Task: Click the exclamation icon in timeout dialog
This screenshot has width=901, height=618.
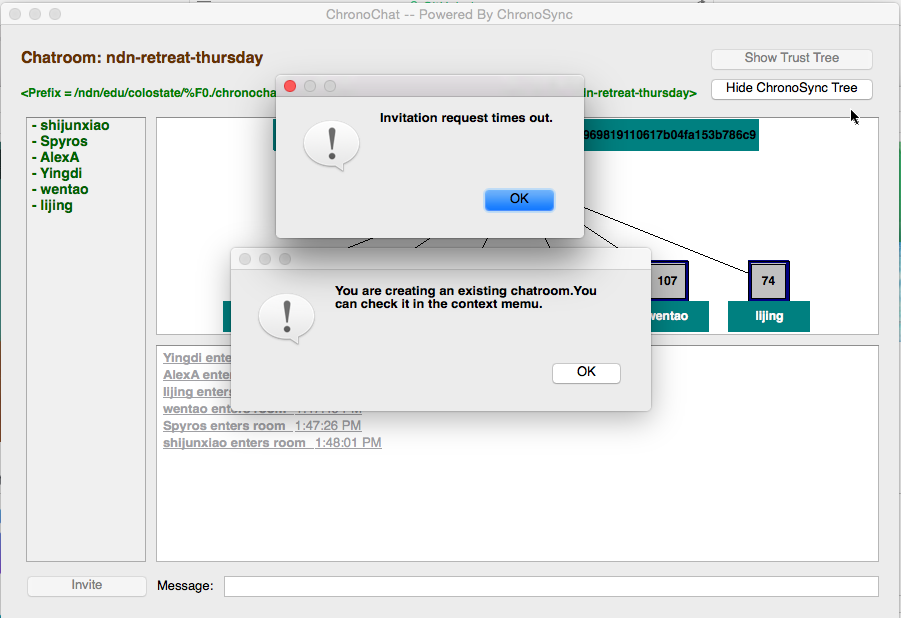Action: [x=331, y=145]
